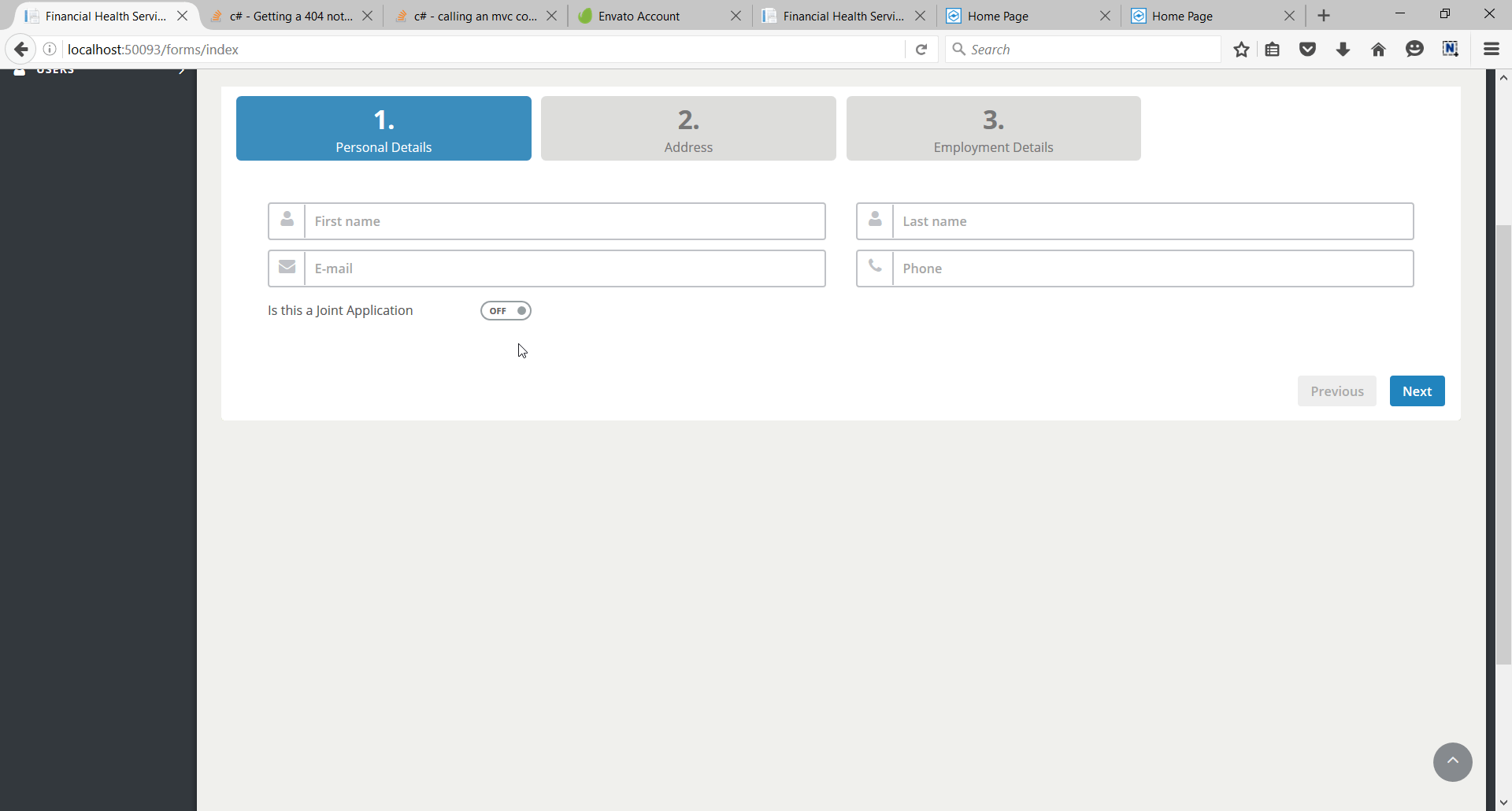
Task: Switch to 'c# - Getting a 404 not...' tab
Action: [291, 16]
